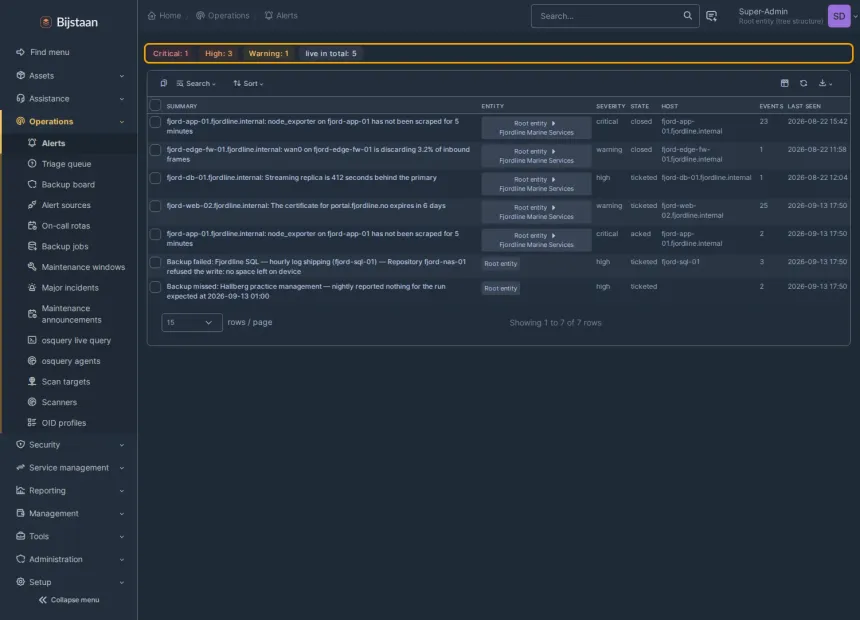Click the OID profiles icon
Image resolution: width=860 pixels, height=620 pixels.
(32, 422)
